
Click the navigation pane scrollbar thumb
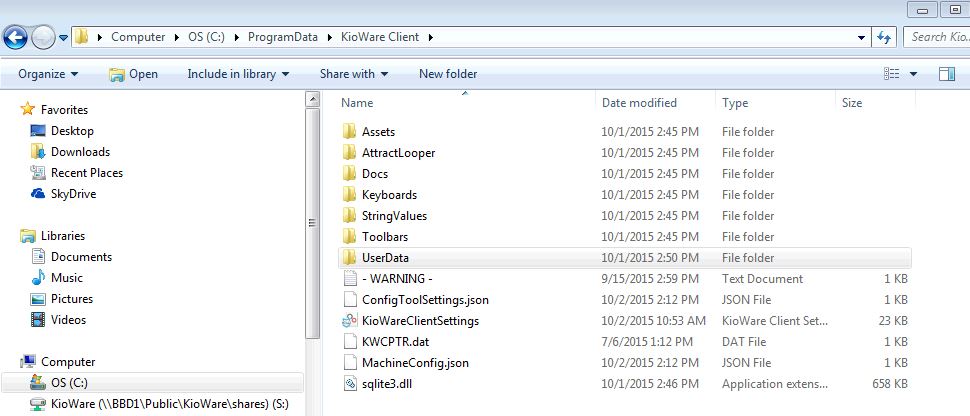312,223
